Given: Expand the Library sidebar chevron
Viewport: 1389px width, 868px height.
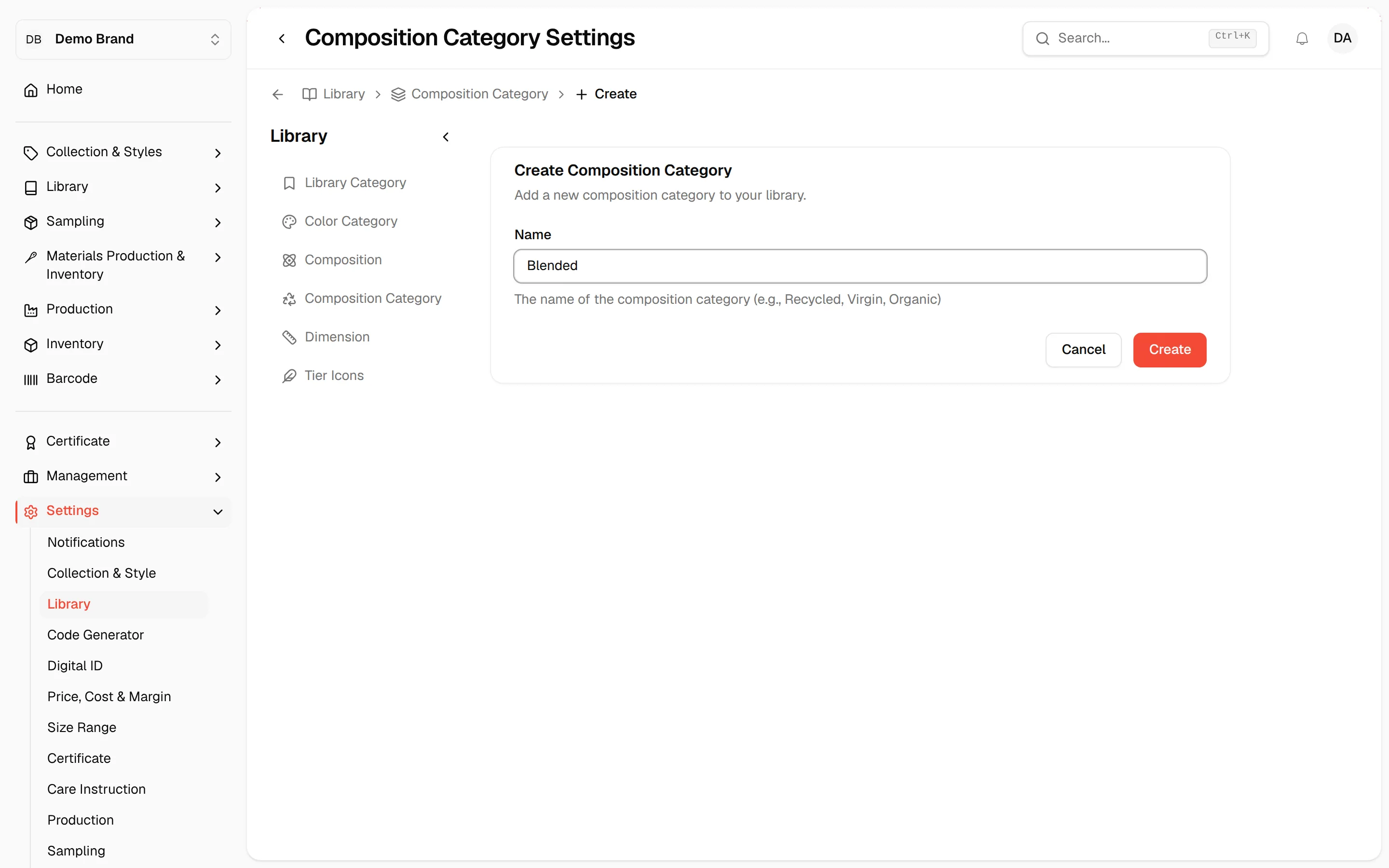Looking at the screenshot, I should point(218,188).
